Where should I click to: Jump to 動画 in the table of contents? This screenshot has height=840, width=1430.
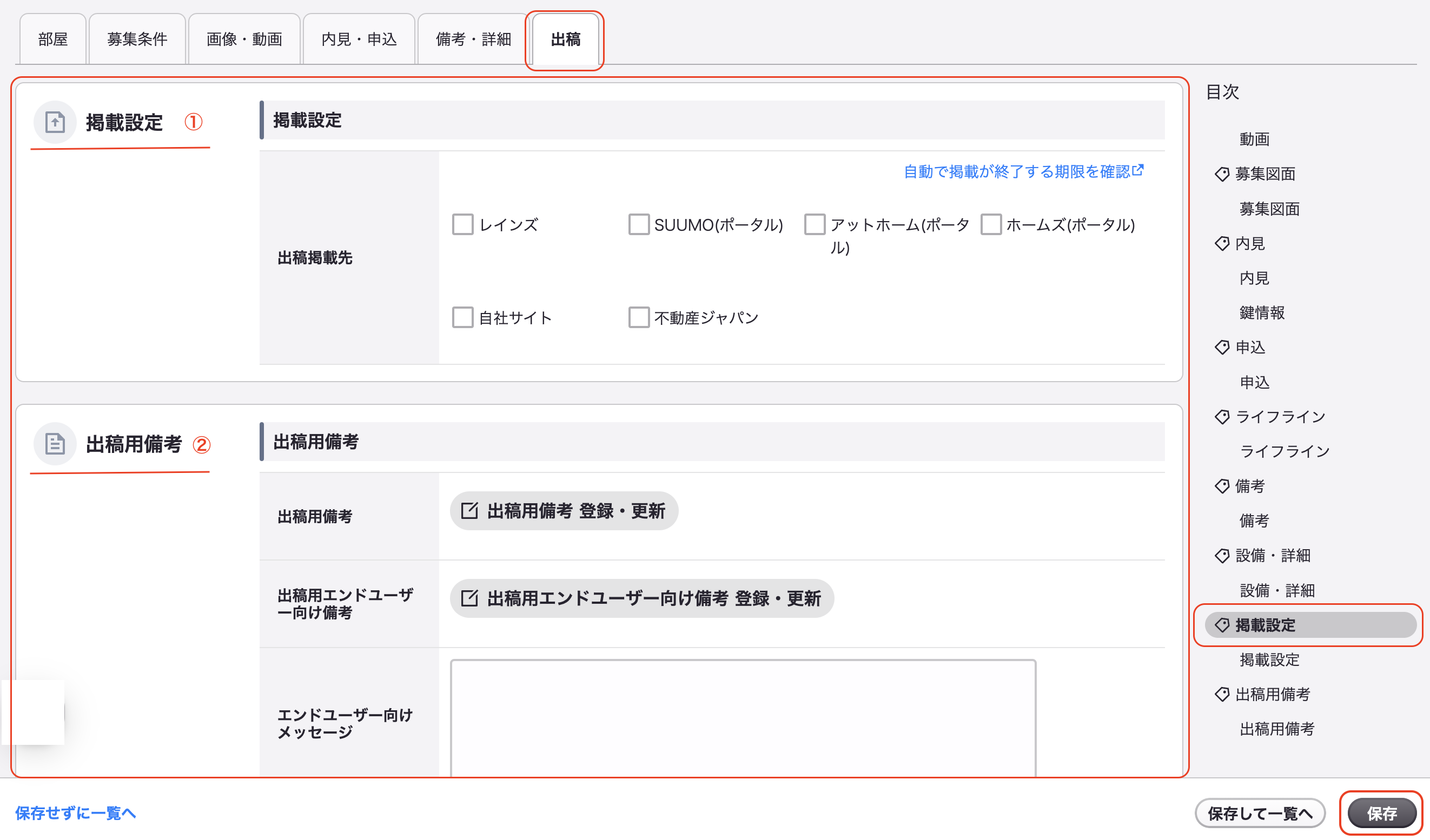point(1254,139)
